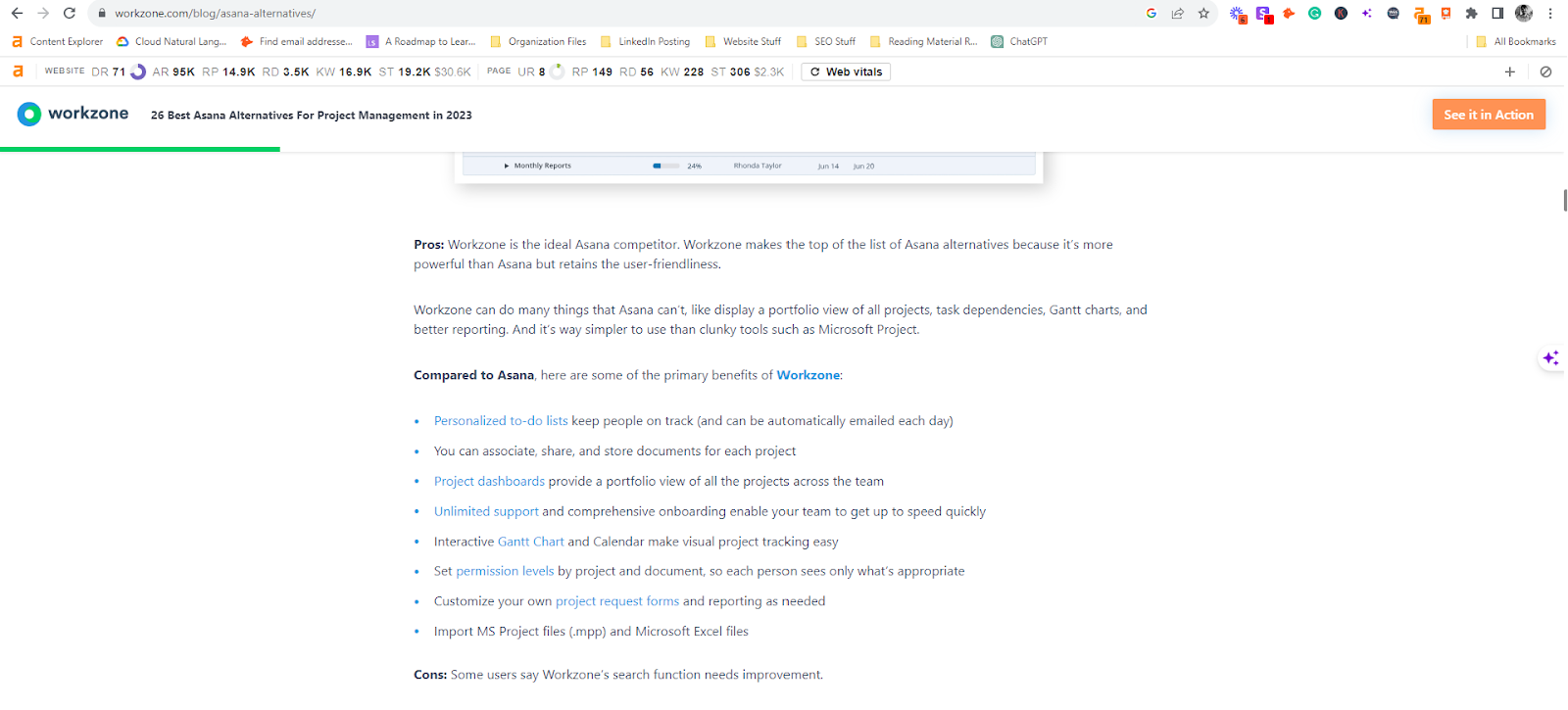Image resolution: width=1568 pixels, height=710 pixels.
Task: Open the purple S extension with badge 1
Action: (x=1263, y=14)
